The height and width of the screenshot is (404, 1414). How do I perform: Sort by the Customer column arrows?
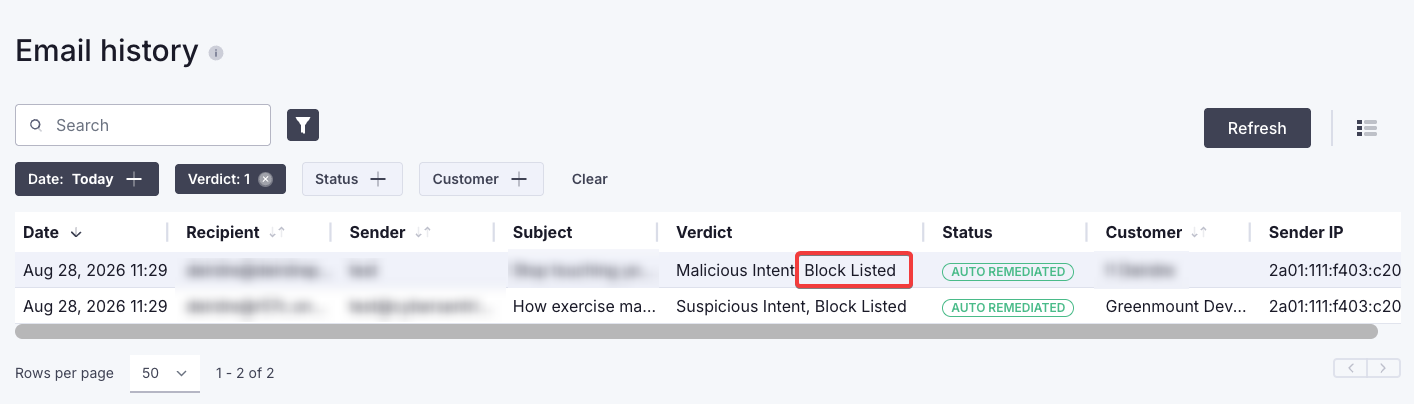pyautogui.click(x=1199, y=232)
